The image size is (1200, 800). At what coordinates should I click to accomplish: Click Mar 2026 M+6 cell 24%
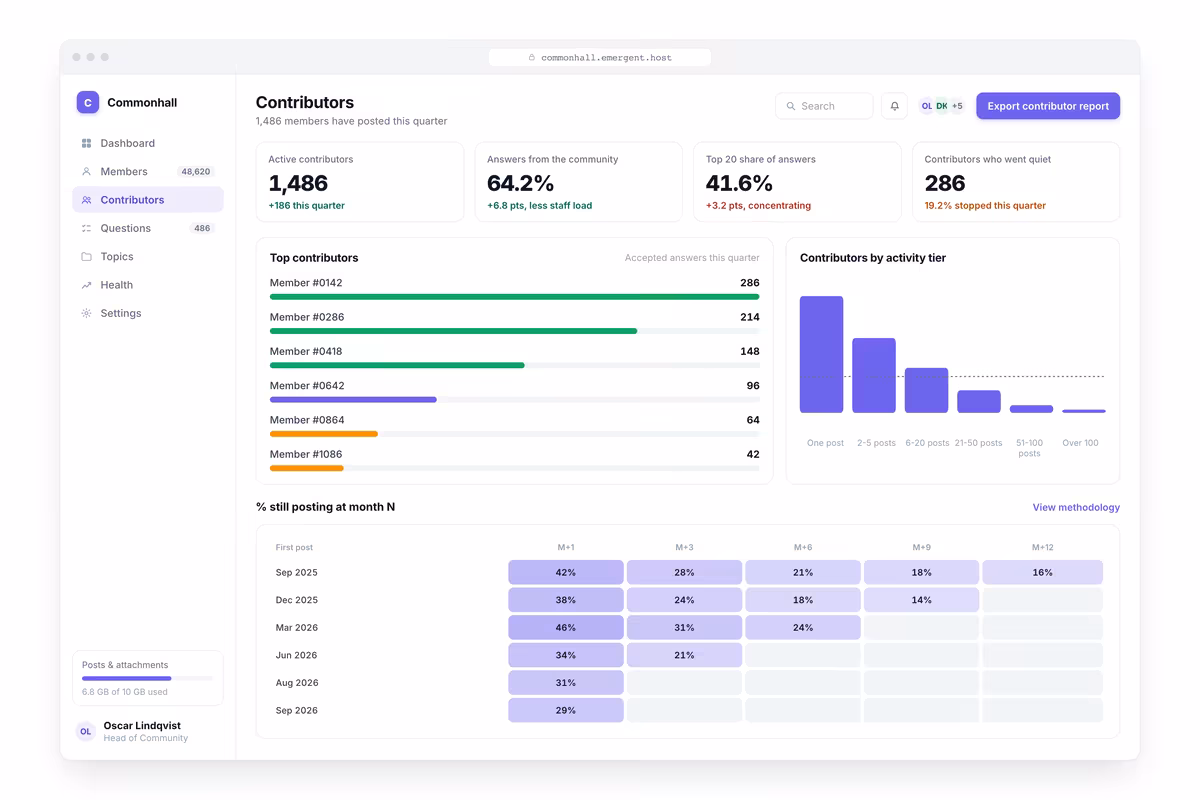pos(803,628)
